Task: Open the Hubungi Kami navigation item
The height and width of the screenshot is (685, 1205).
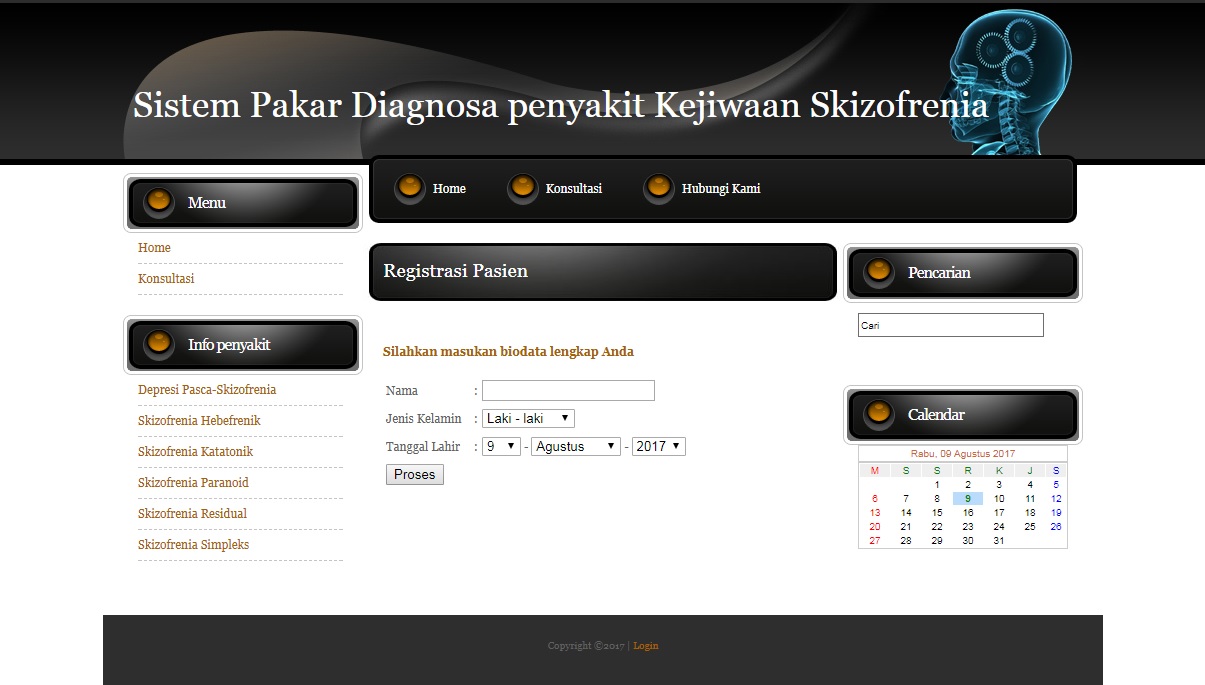Action: click(x=720, y=188)
